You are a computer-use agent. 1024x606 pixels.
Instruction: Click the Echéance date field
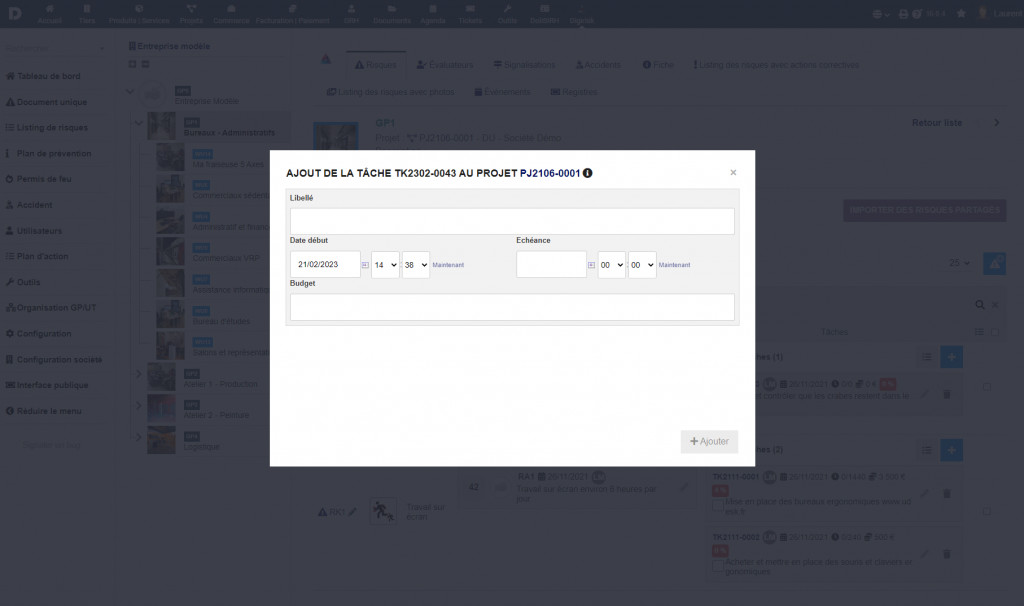(x=551, y=264)
